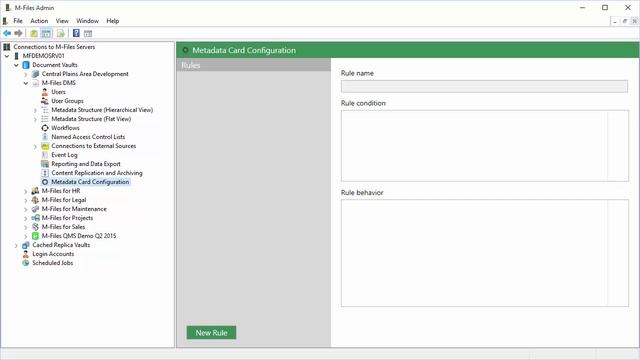
Task: Click Content Replication and Archiving icon
Action: click(x=45, y=173)
